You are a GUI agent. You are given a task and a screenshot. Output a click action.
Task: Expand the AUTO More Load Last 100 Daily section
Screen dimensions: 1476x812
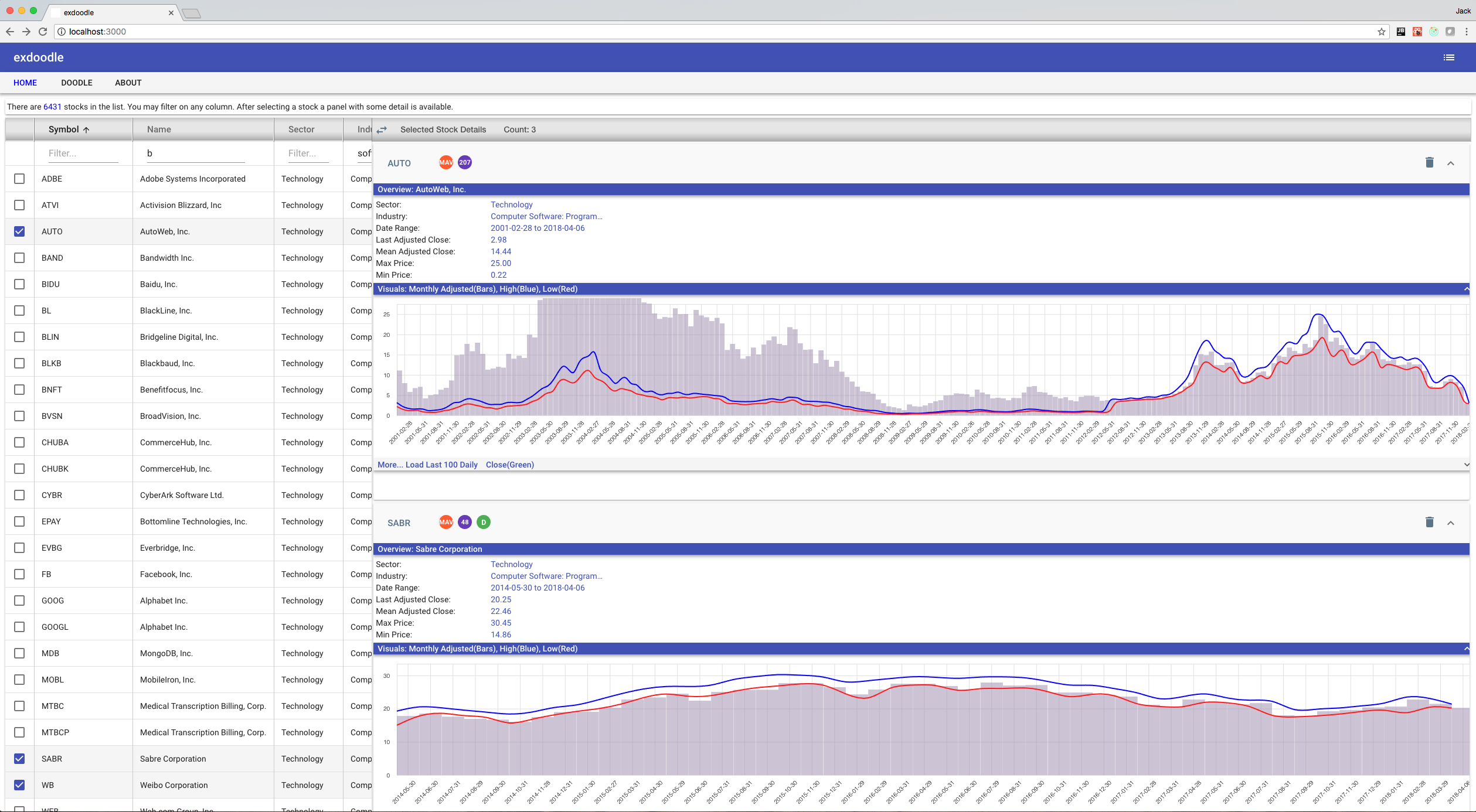tap(1466, 465)
